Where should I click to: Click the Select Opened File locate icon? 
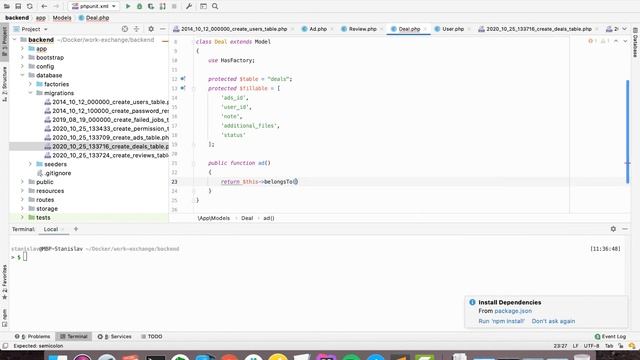125,29
